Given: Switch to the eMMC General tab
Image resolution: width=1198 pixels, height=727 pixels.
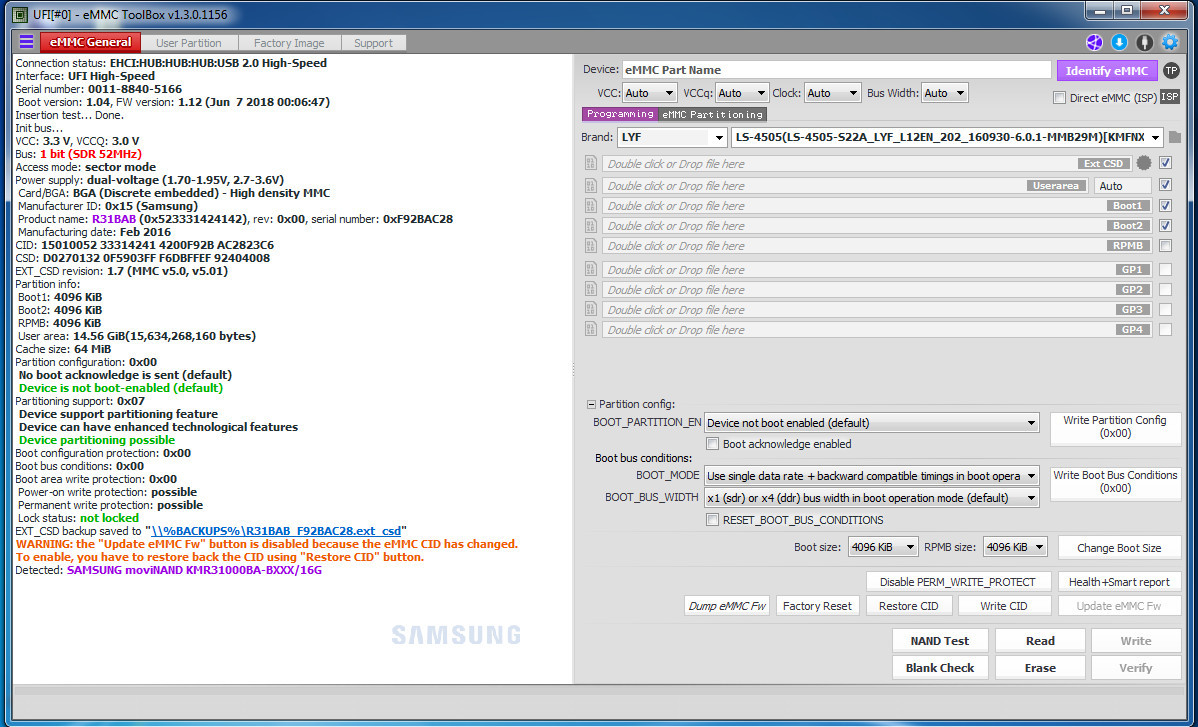Looking at the screenshot, I should click(x=90, y=42).
